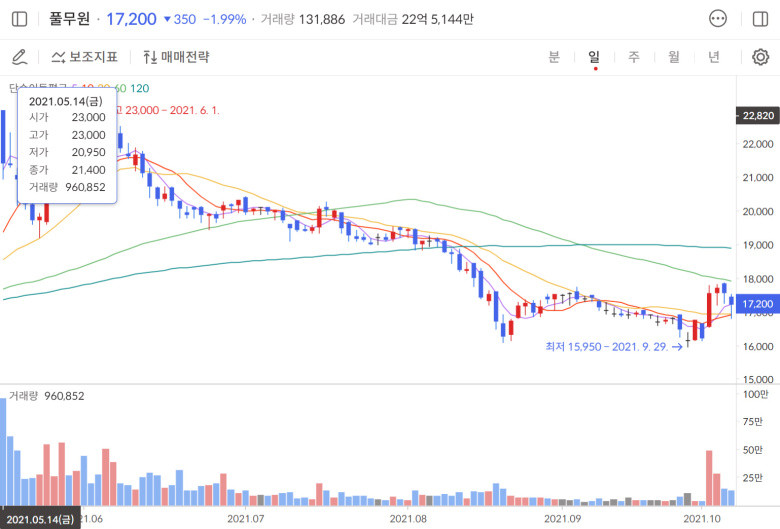
Task: Click the 종가 21,400 row in tooltip
Action: [x=67, y=170]
